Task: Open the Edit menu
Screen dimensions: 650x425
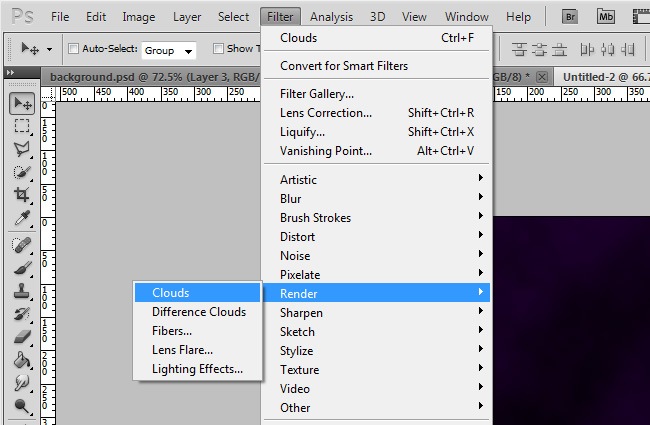Action: pos(96,17)
